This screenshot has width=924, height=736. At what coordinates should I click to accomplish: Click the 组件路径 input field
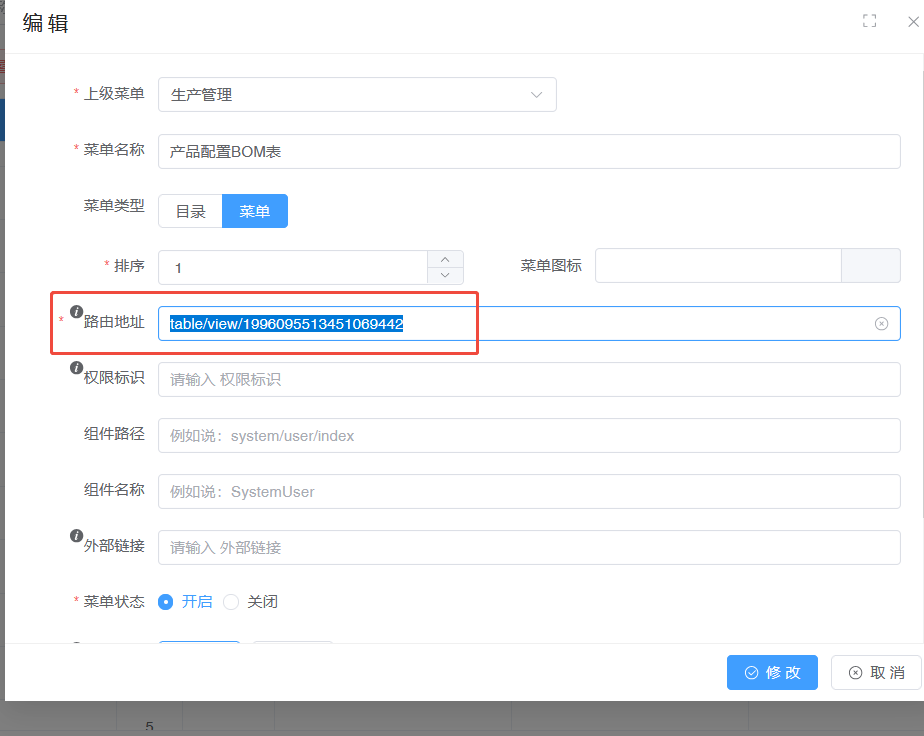point(528,435)
